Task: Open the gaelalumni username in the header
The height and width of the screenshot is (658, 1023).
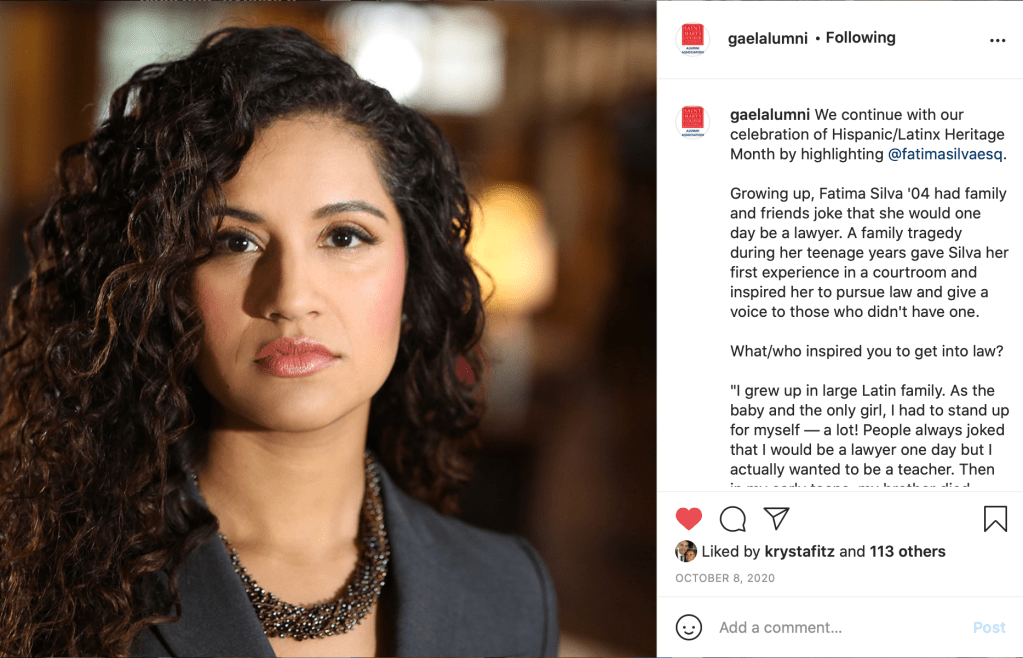Action: coord(767,38)
